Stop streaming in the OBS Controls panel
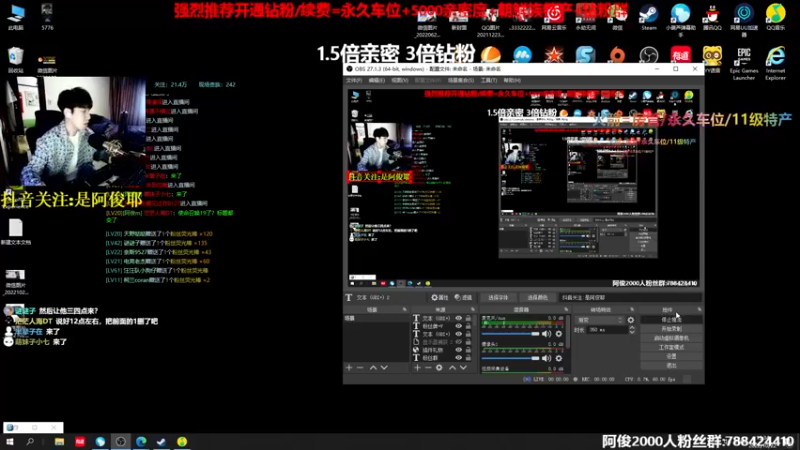800x450 pixels. point(671,320)
